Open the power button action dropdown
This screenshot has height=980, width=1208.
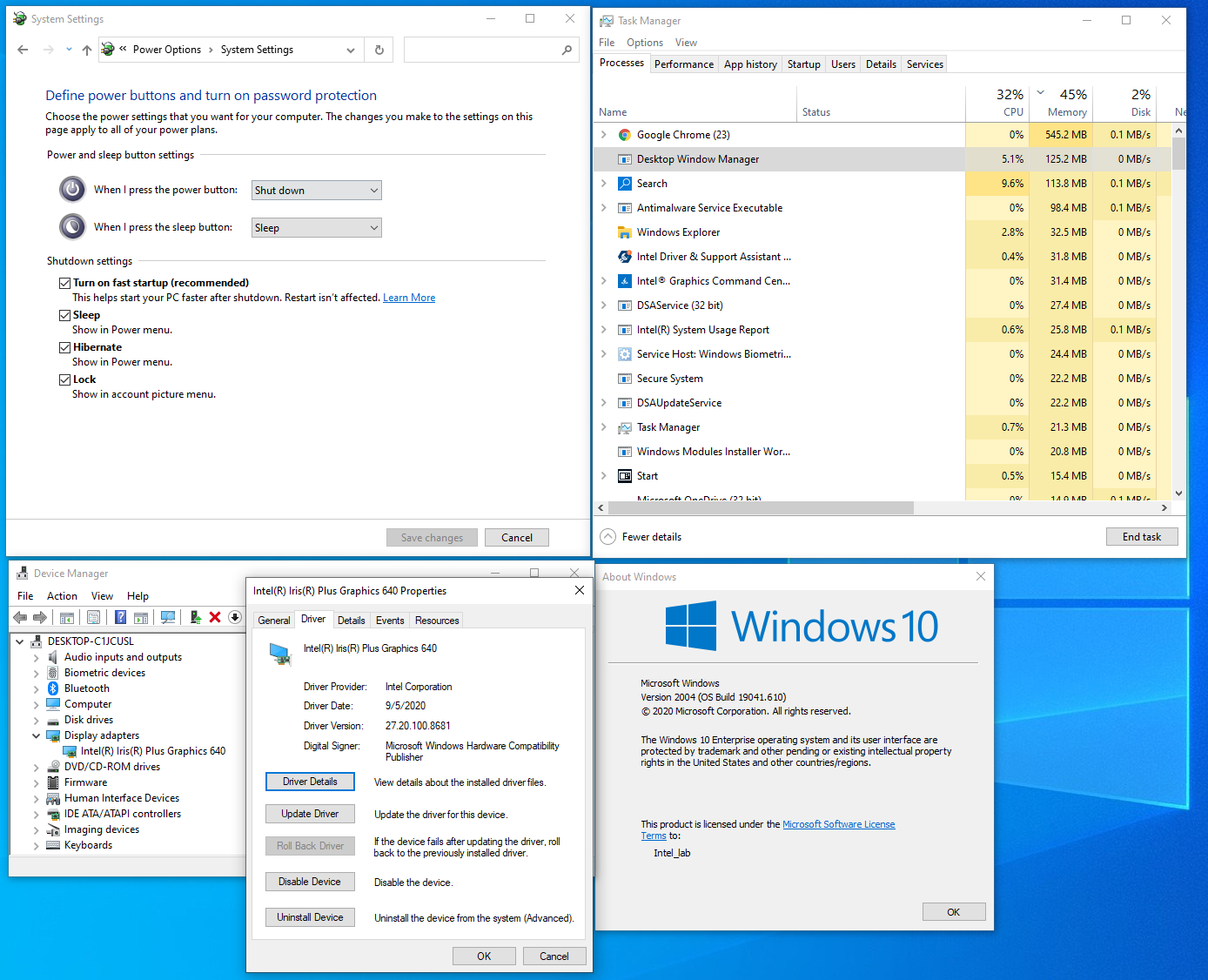(x=317, y=191)
